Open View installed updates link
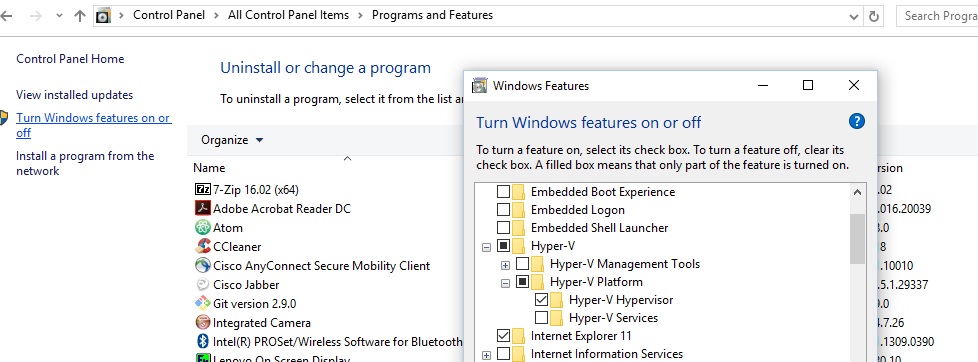The height and width of the screenshot is (362, 978). (74, 95)
